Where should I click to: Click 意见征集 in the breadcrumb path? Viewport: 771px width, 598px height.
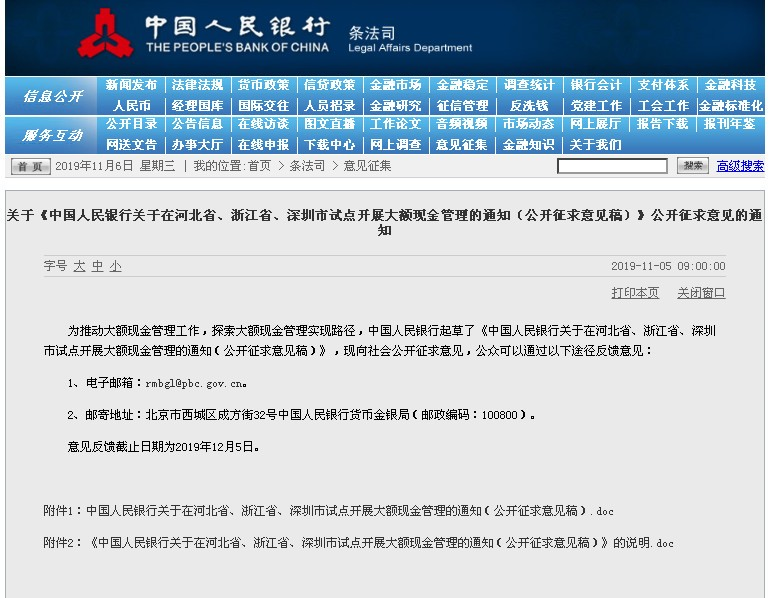[x=367, y=166]
